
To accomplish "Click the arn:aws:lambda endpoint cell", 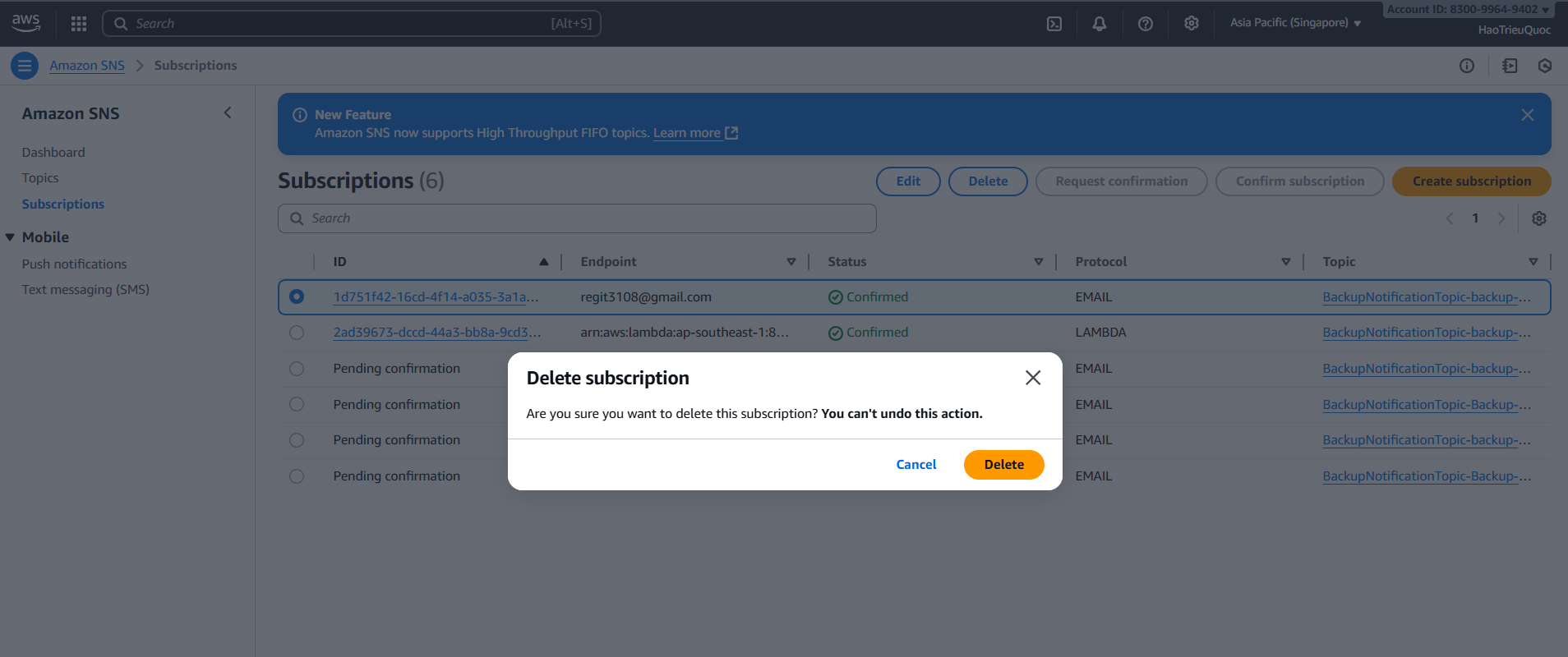I will pyautogui.click(x=685, y=333).
